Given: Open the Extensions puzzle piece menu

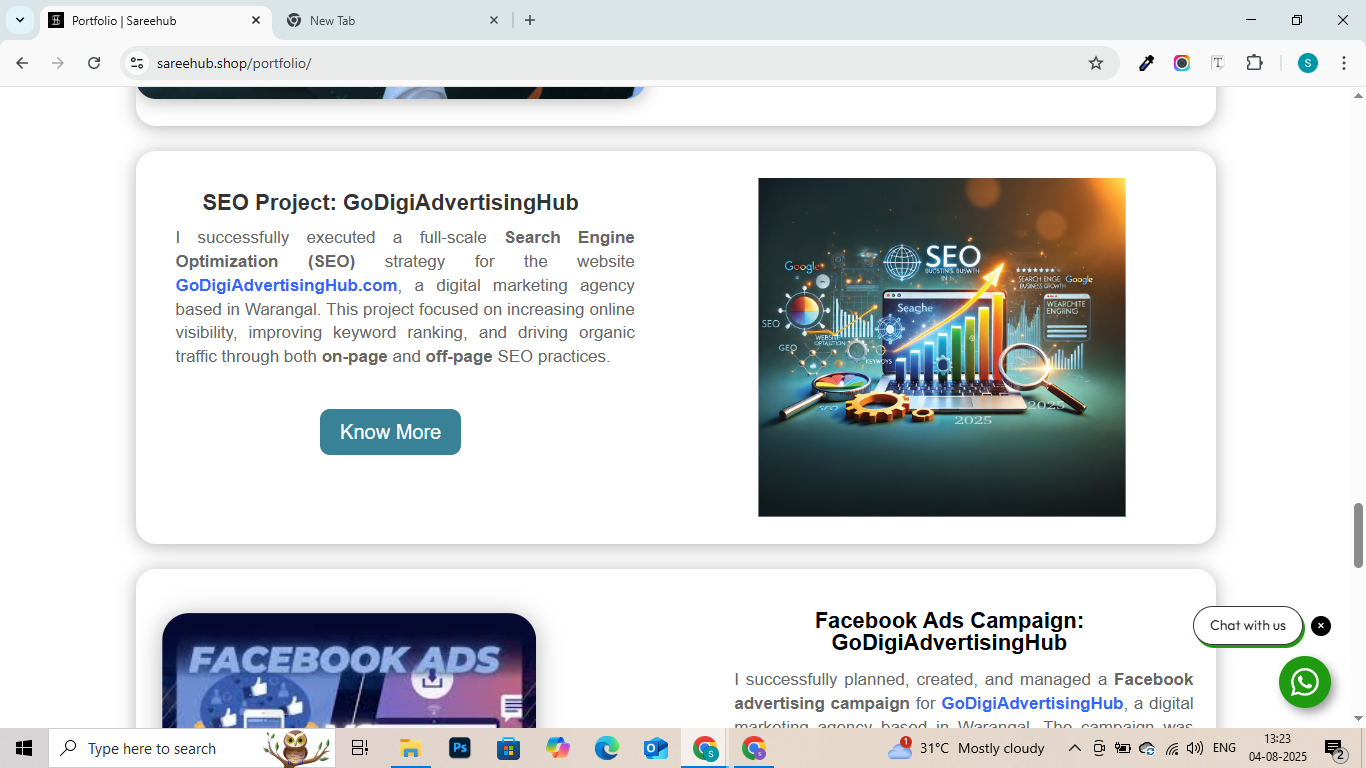Looking at the screenshot, I should 1254,63.
